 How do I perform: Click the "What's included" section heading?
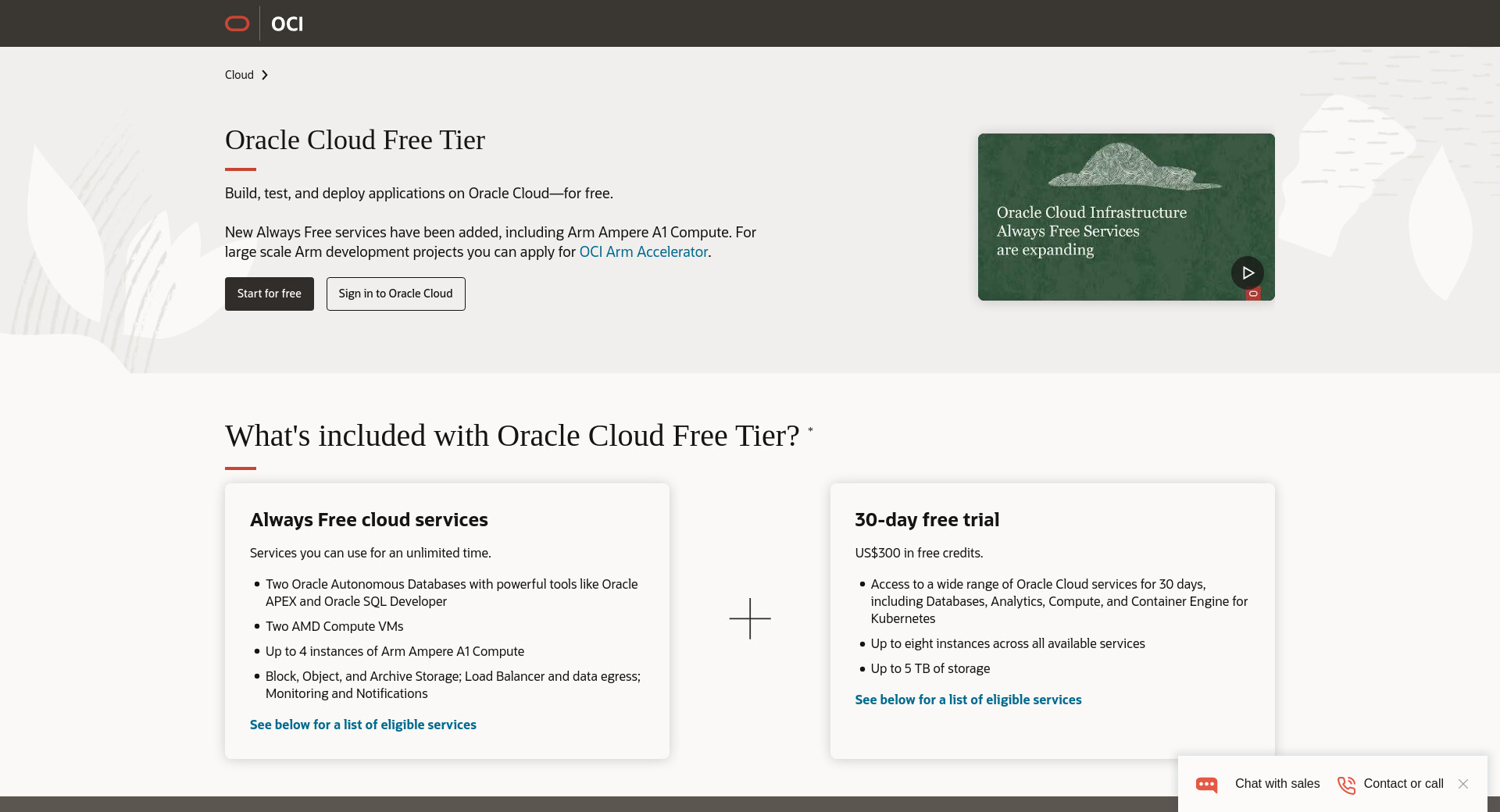click(x=512, y=436)
